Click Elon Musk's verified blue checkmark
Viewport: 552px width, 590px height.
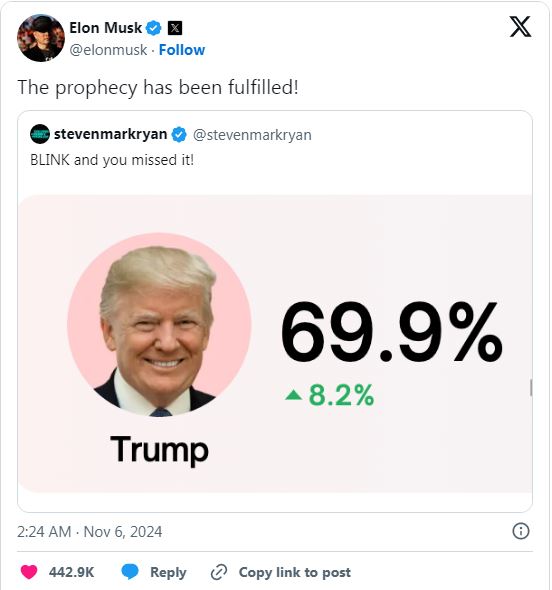point(154,28)
